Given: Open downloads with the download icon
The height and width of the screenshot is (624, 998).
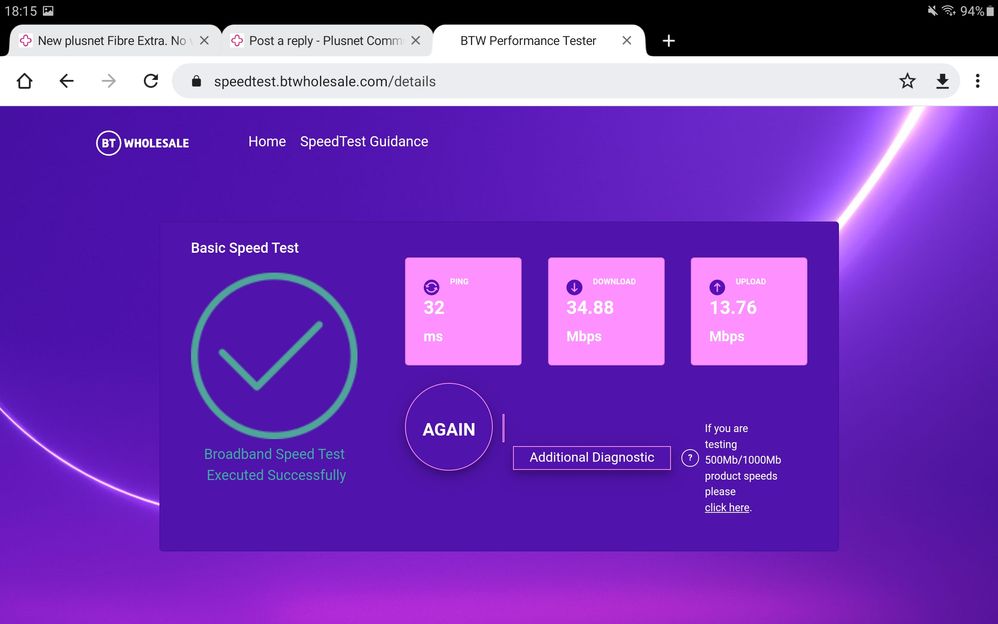Looking at the screenshot, I should coord(942,81).
